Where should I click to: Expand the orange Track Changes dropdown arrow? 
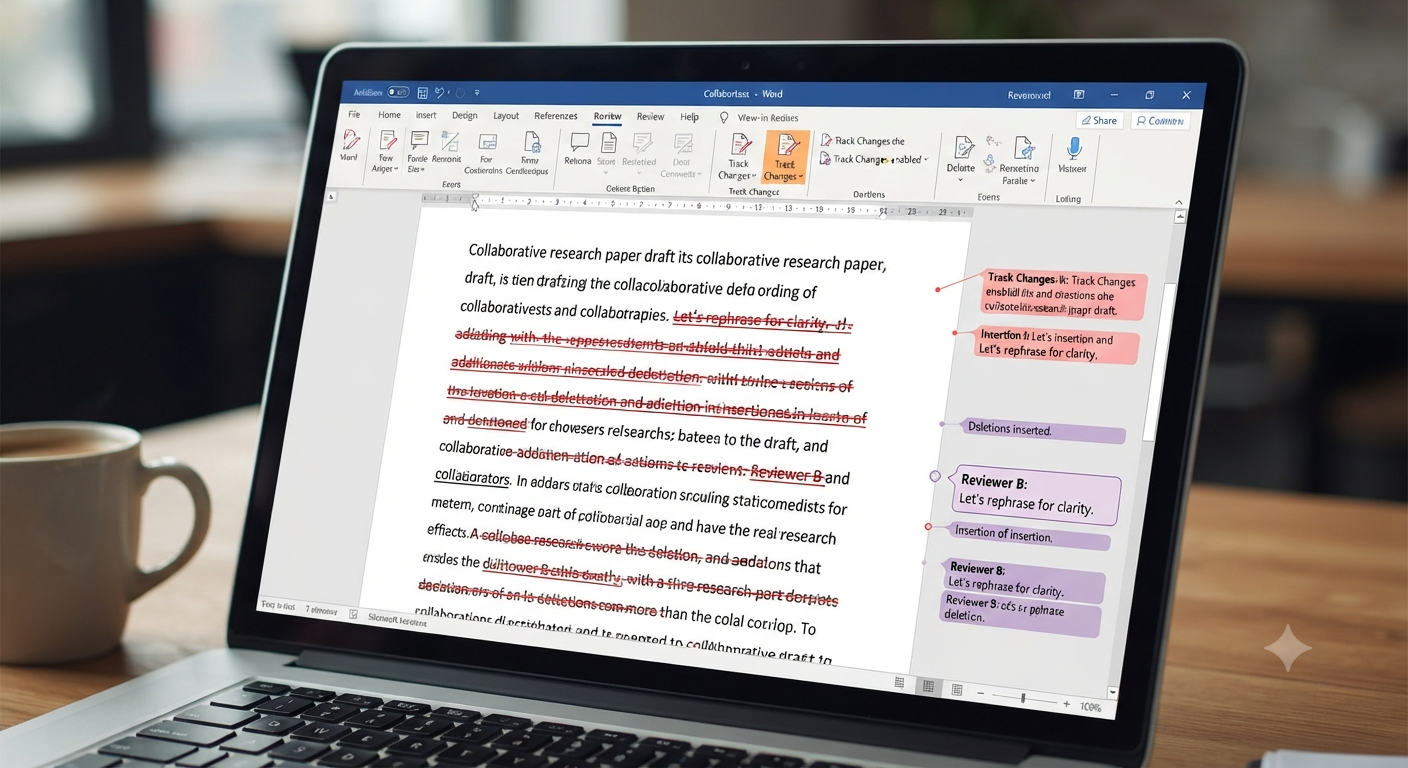pos(801,177)
